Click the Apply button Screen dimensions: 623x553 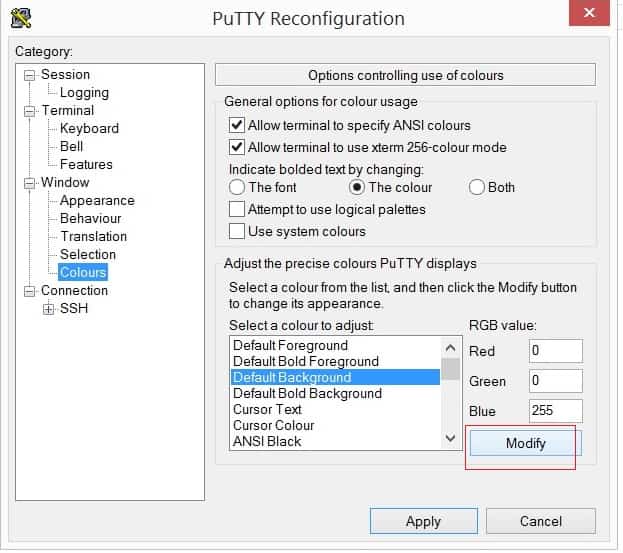[x=424, y=521]
